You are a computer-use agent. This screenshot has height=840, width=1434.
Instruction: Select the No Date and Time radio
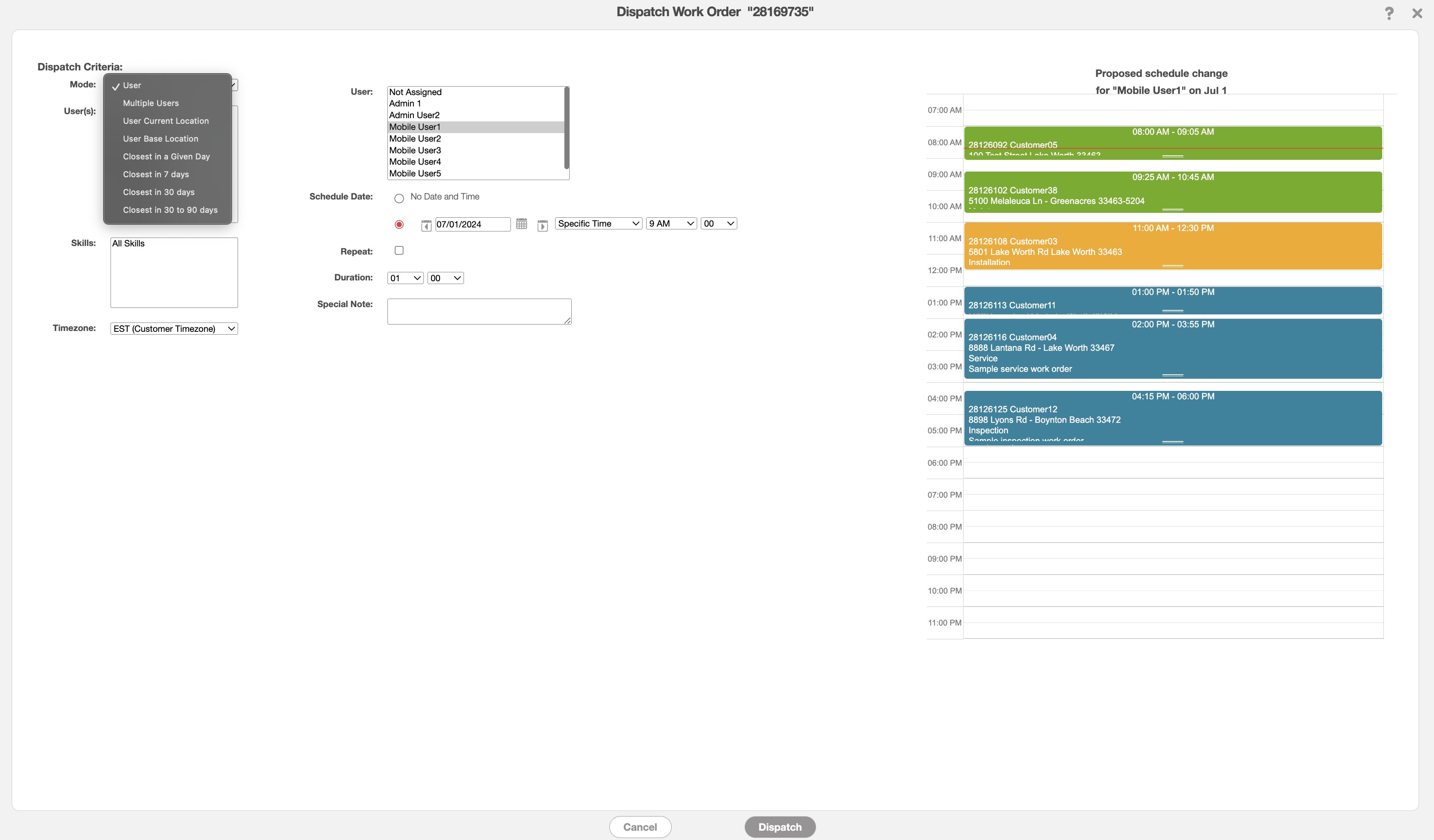pyautogui.click(x=399, y=198)
